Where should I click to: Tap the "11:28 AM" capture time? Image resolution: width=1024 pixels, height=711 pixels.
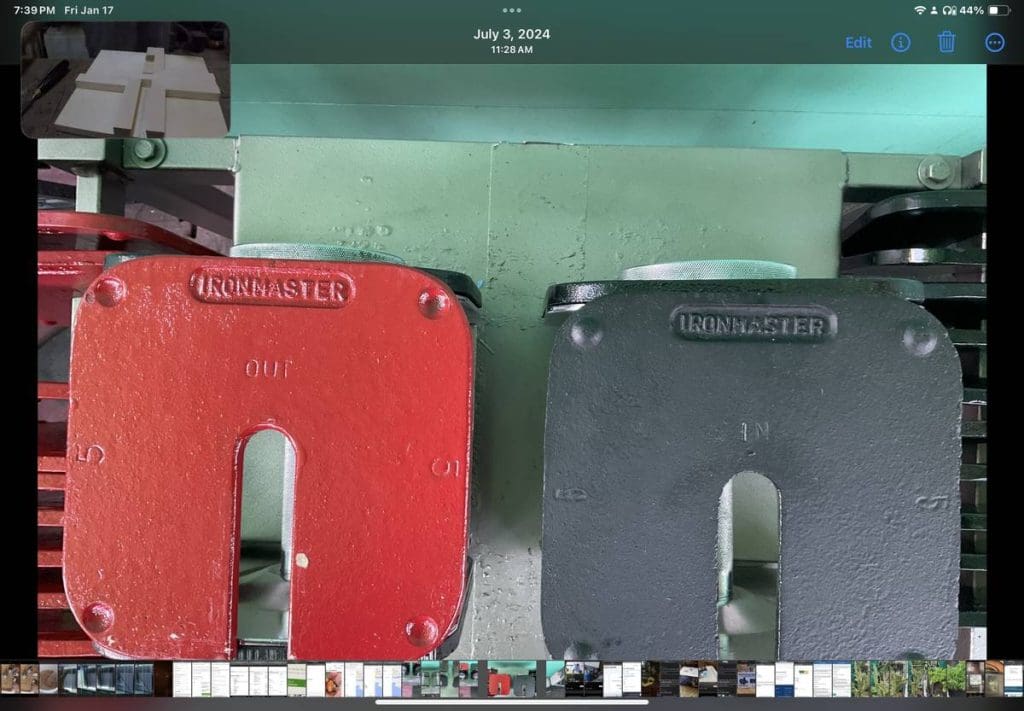click(x=512, y=50)
